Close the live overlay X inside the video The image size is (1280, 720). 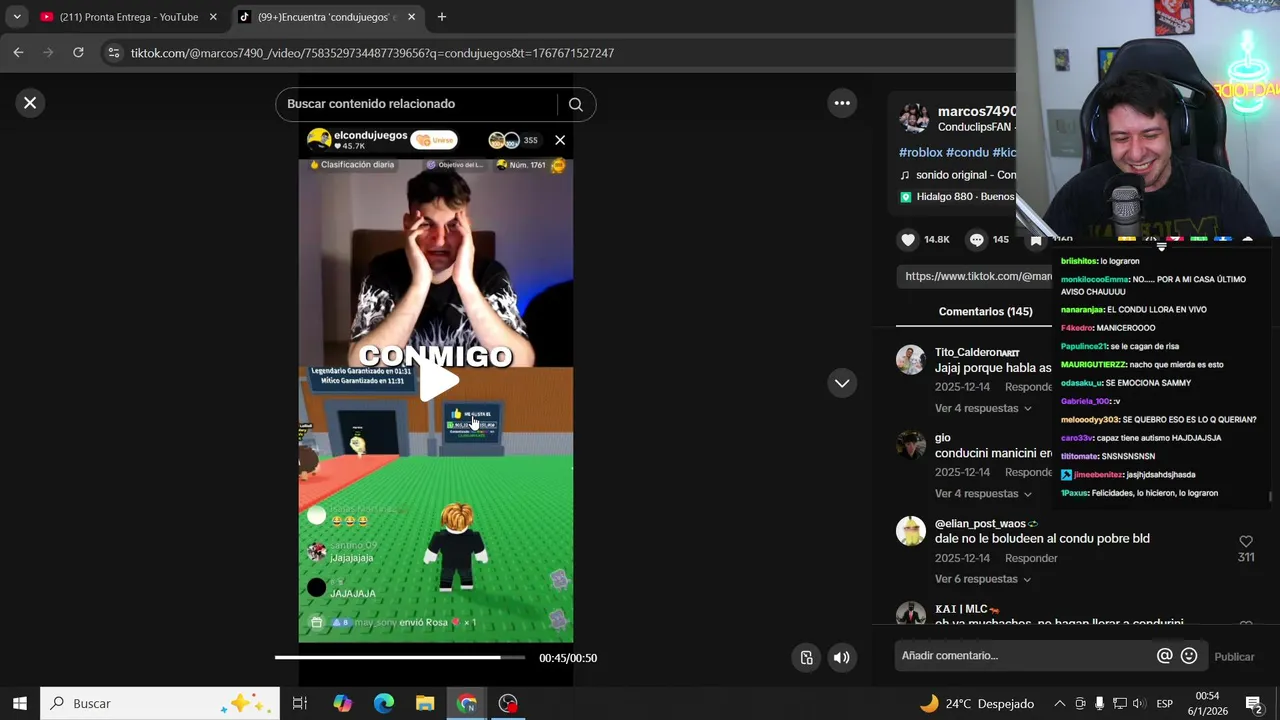560,140
